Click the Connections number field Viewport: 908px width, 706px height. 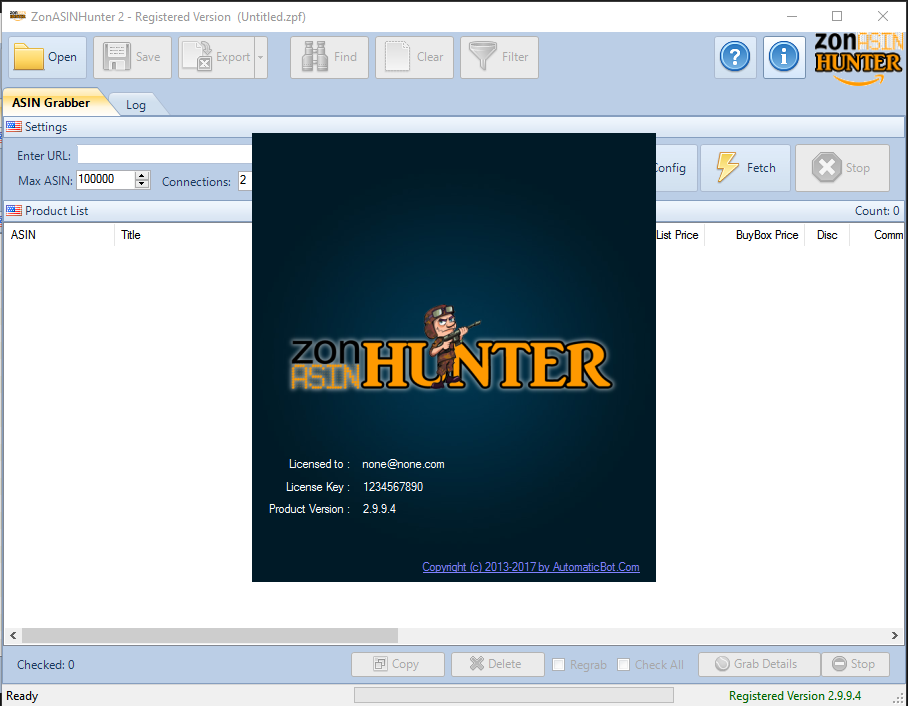pyautogui.click(x=245, y=180)
